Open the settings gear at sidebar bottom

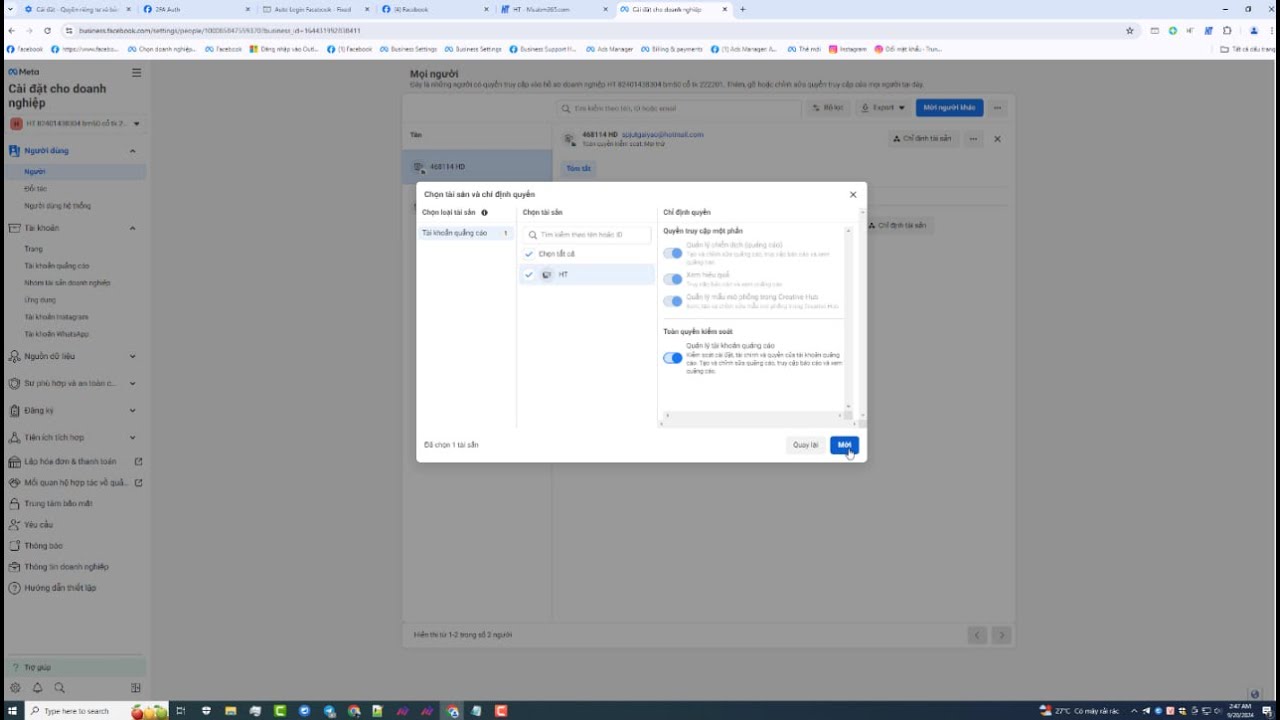tap(15, 688)
